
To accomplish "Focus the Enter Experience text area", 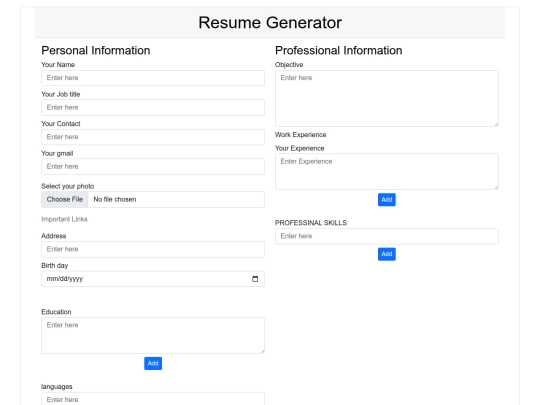I will (x=387, y=172).
